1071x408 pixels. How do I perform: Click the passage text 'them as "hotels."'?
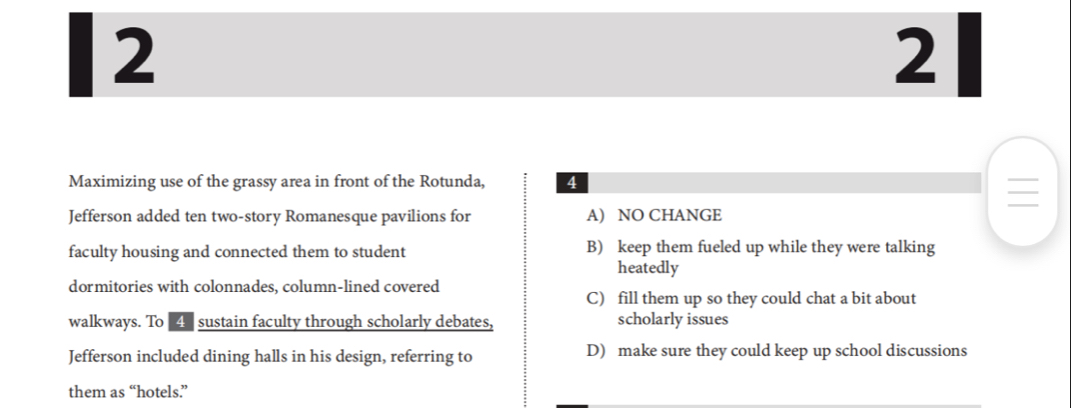128,392
